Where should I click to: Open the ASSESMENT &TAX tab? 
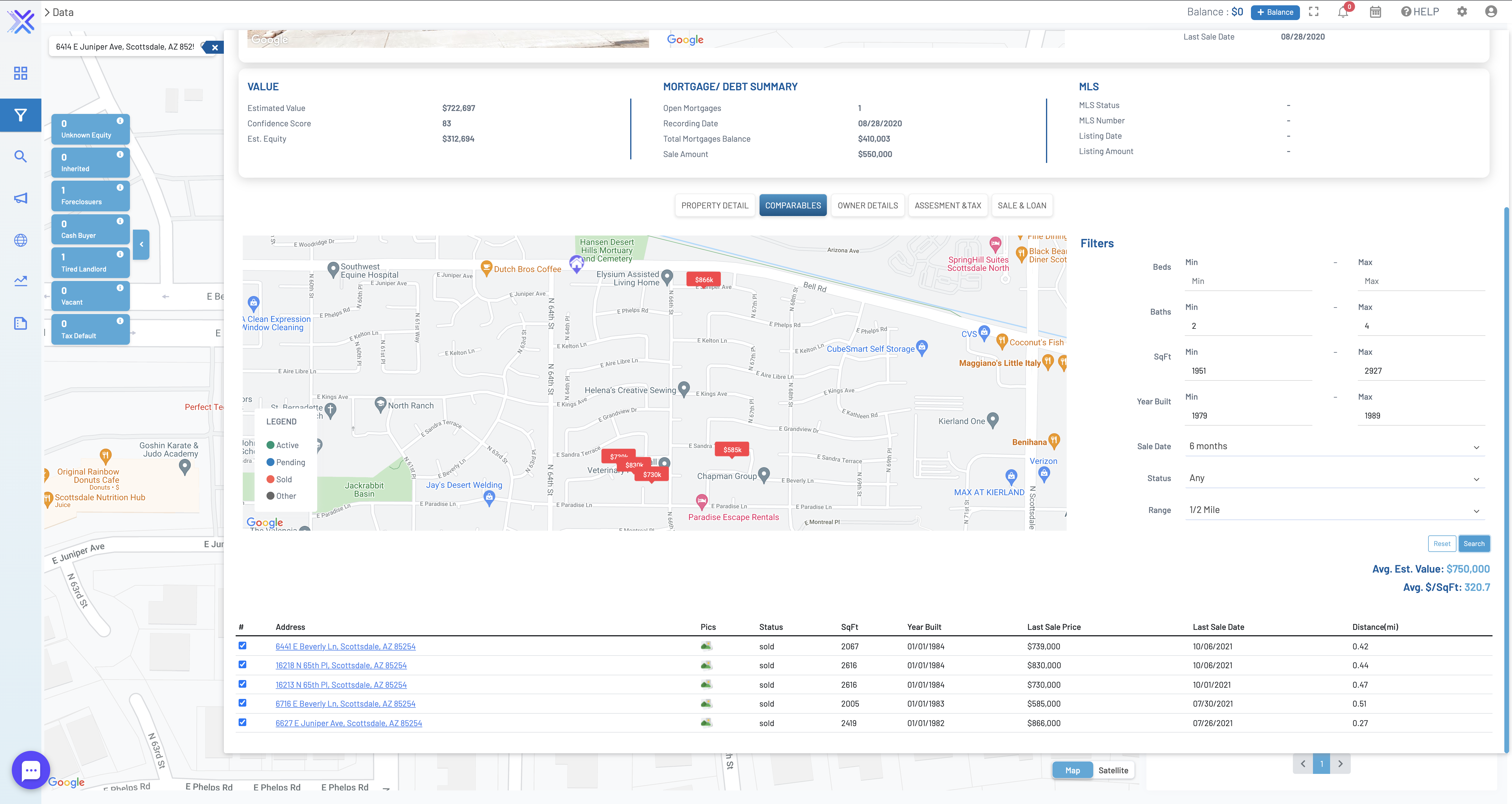click(948, 206)
